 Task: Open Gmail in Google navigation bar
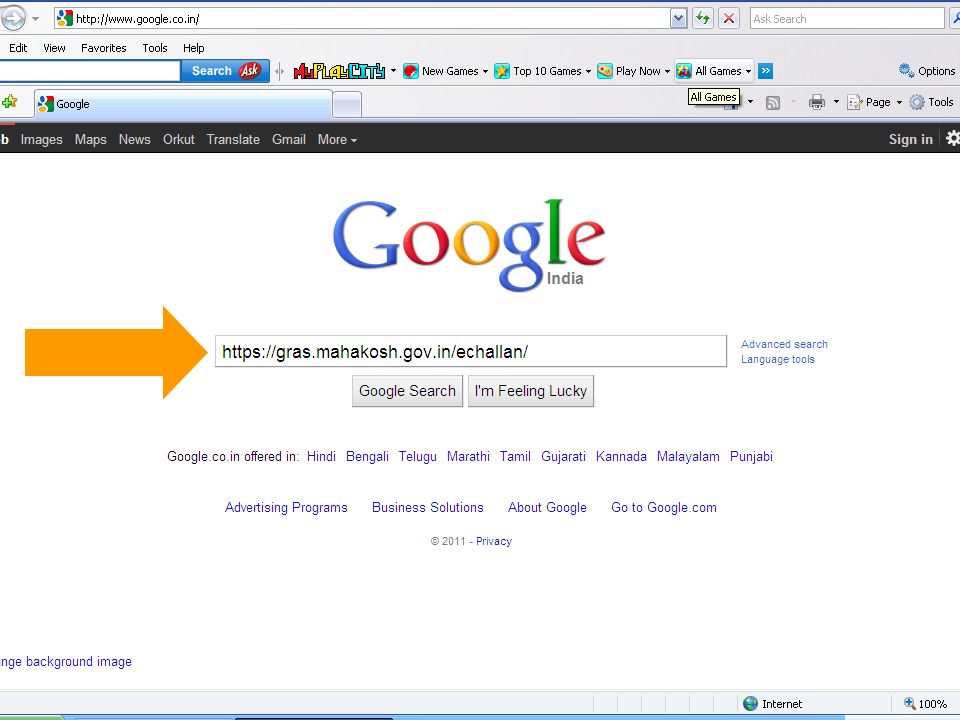[x=289, y=140]
